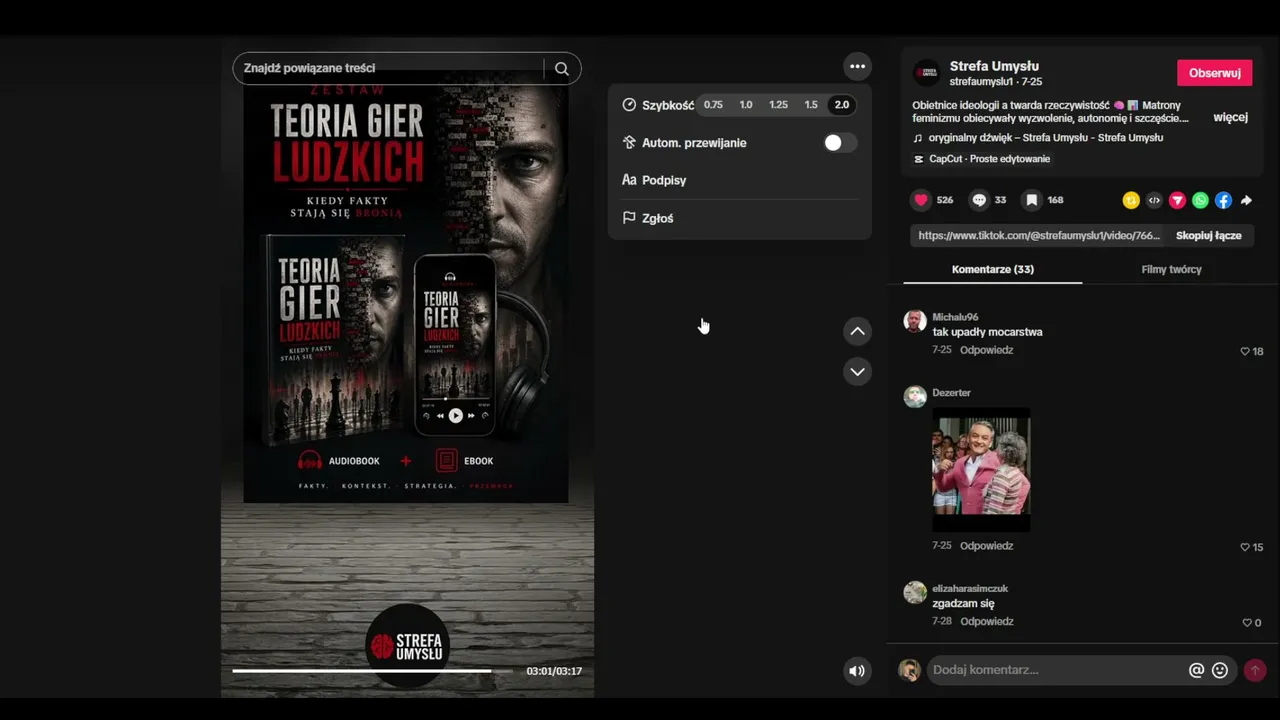Go to previous video with up chevron
The height and width of the screenshot is (720, 1280).
857,331
